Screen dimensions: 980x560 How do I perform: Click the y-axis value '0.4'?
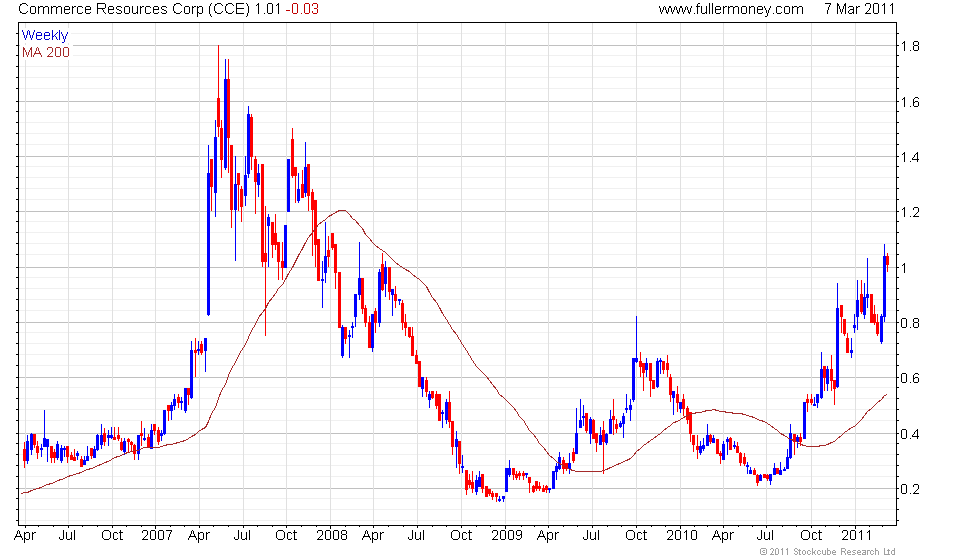(x=910, y=434)
